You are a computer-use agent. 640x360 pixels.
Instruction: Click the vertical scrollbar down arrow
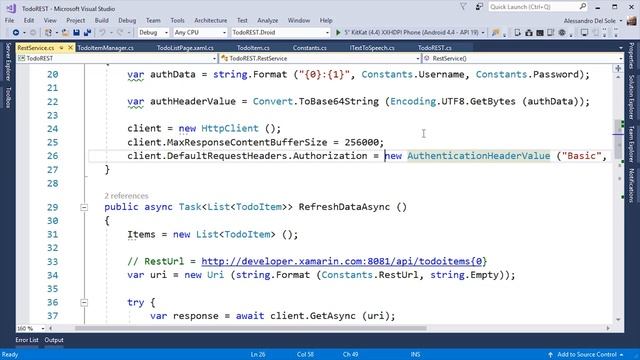[618, 320]
